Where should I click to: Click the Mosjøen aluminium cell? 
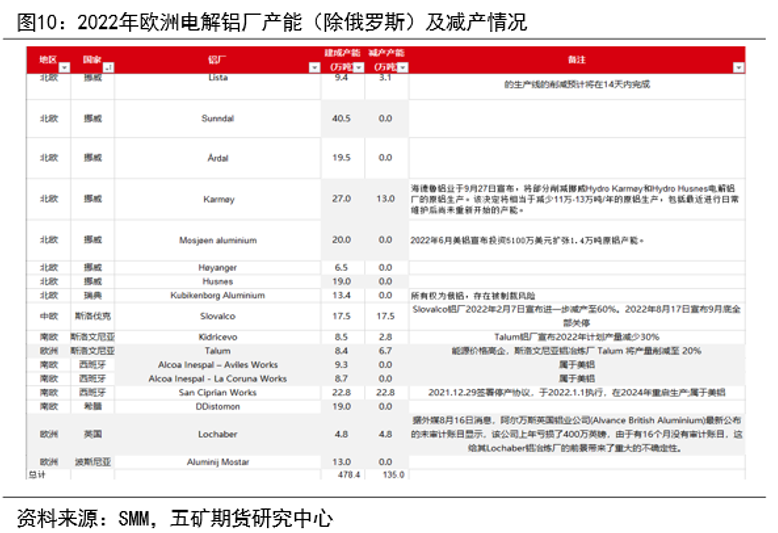click(218, 240)
